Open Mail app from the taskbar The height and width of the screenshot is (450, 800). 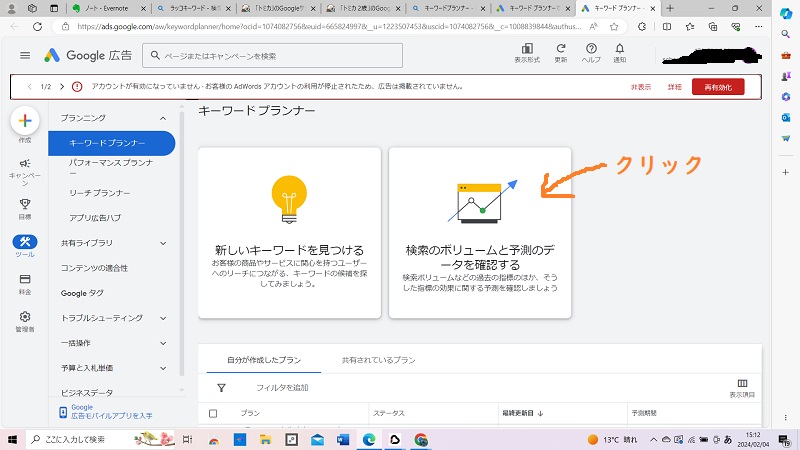click(x=317, y=439)
